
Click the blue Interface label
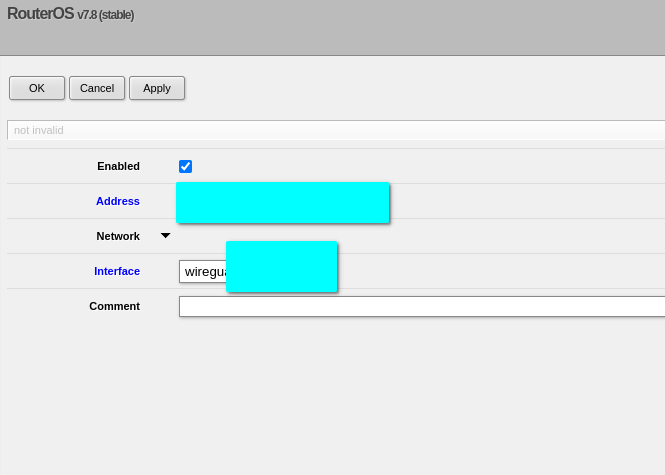point(117,271)
